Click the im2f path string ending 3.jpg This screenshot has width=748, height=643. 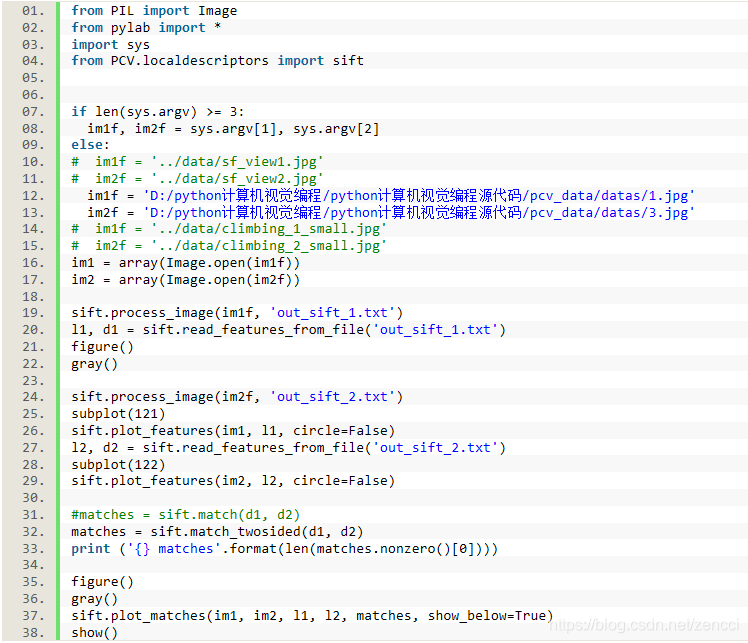(419, 212)
